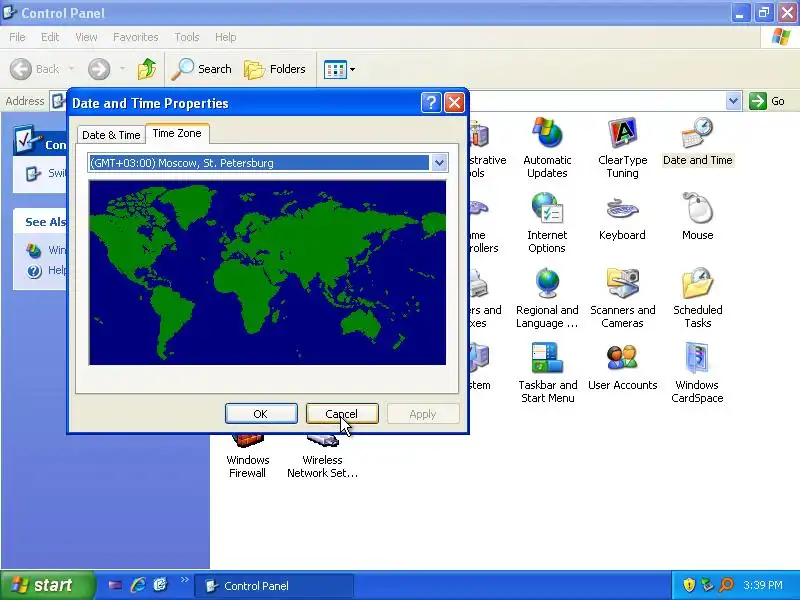Image resolution: width=800 pixels, height=600 pixels.
Task: Close the Date and Time Properties dialog
Action: tap(454, 103)
